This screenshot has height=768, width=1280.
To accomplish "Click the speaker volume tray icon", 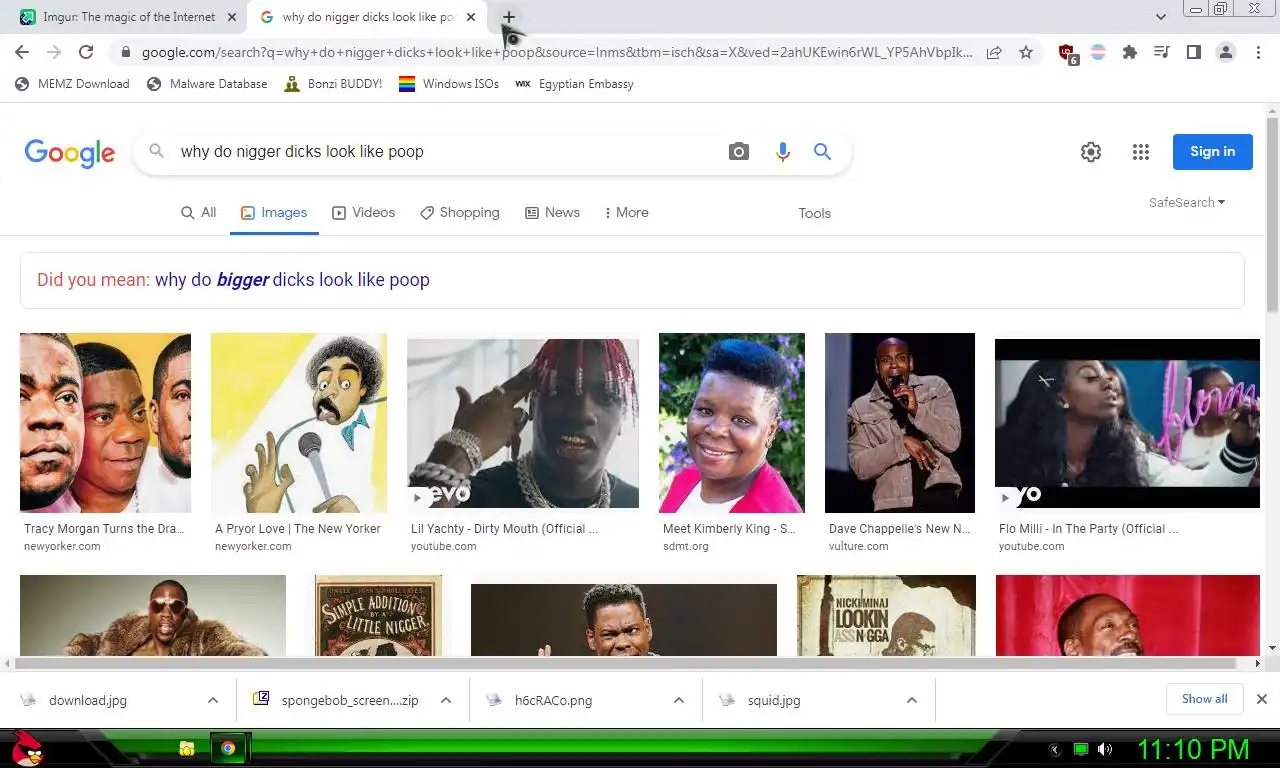I will coord(1105,749).
